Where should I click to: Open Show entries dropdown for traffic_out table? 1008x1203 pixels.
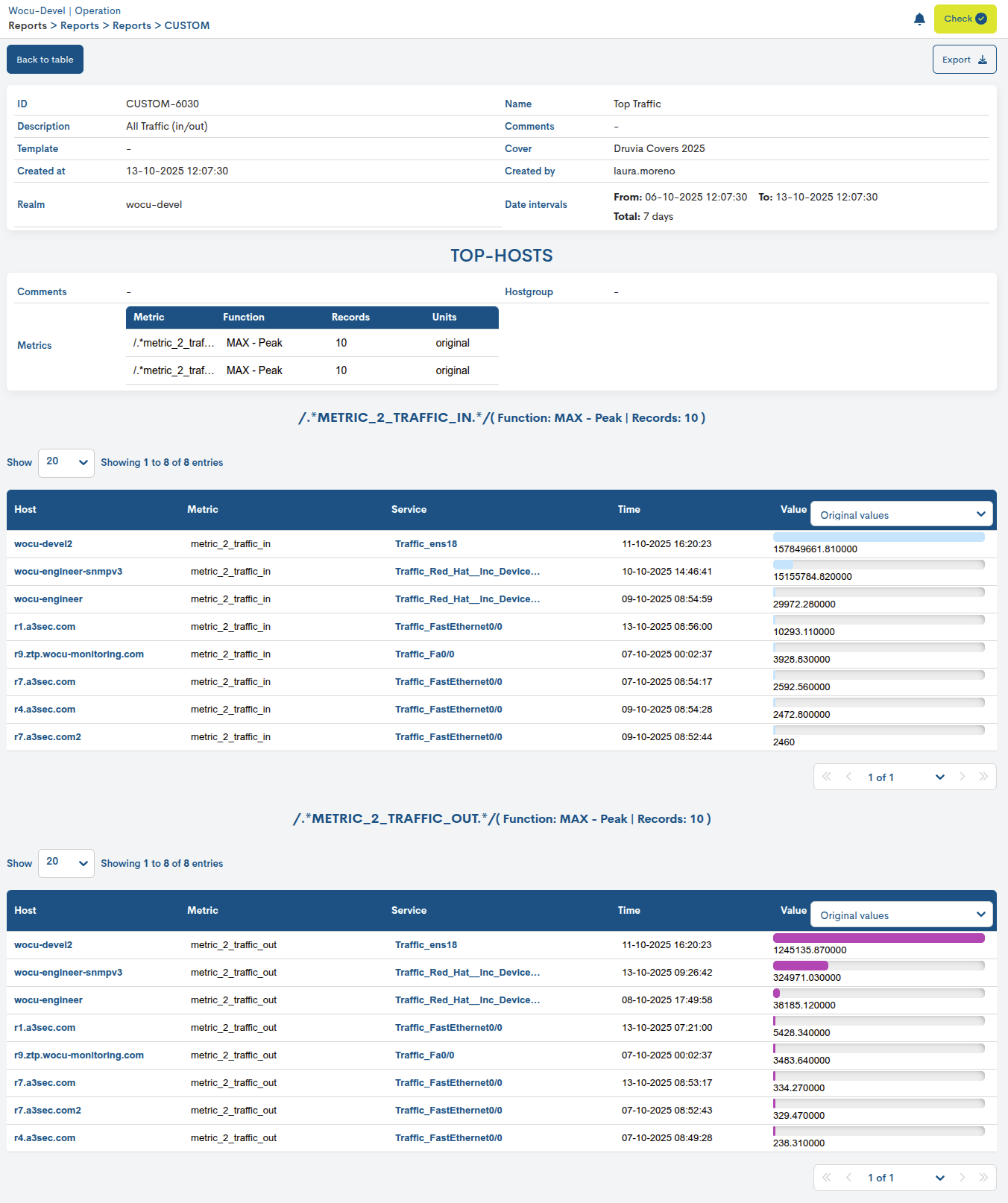(x=66, y=863)
